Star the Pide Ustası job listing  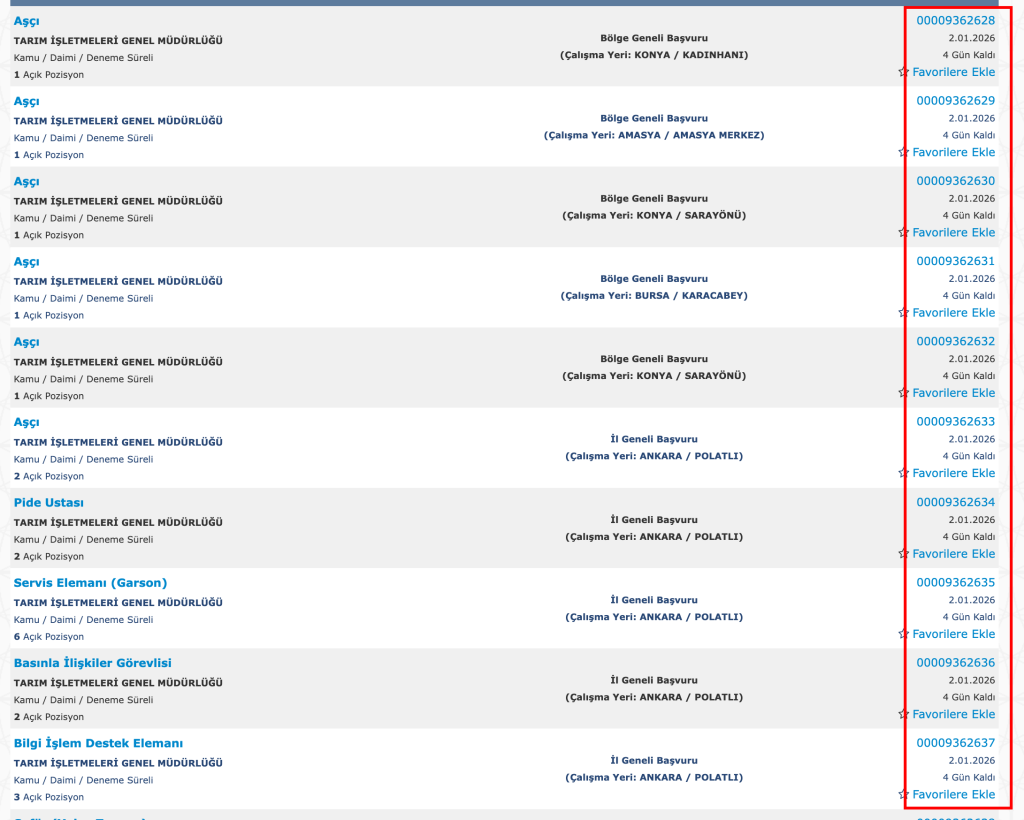pos(903,554)
